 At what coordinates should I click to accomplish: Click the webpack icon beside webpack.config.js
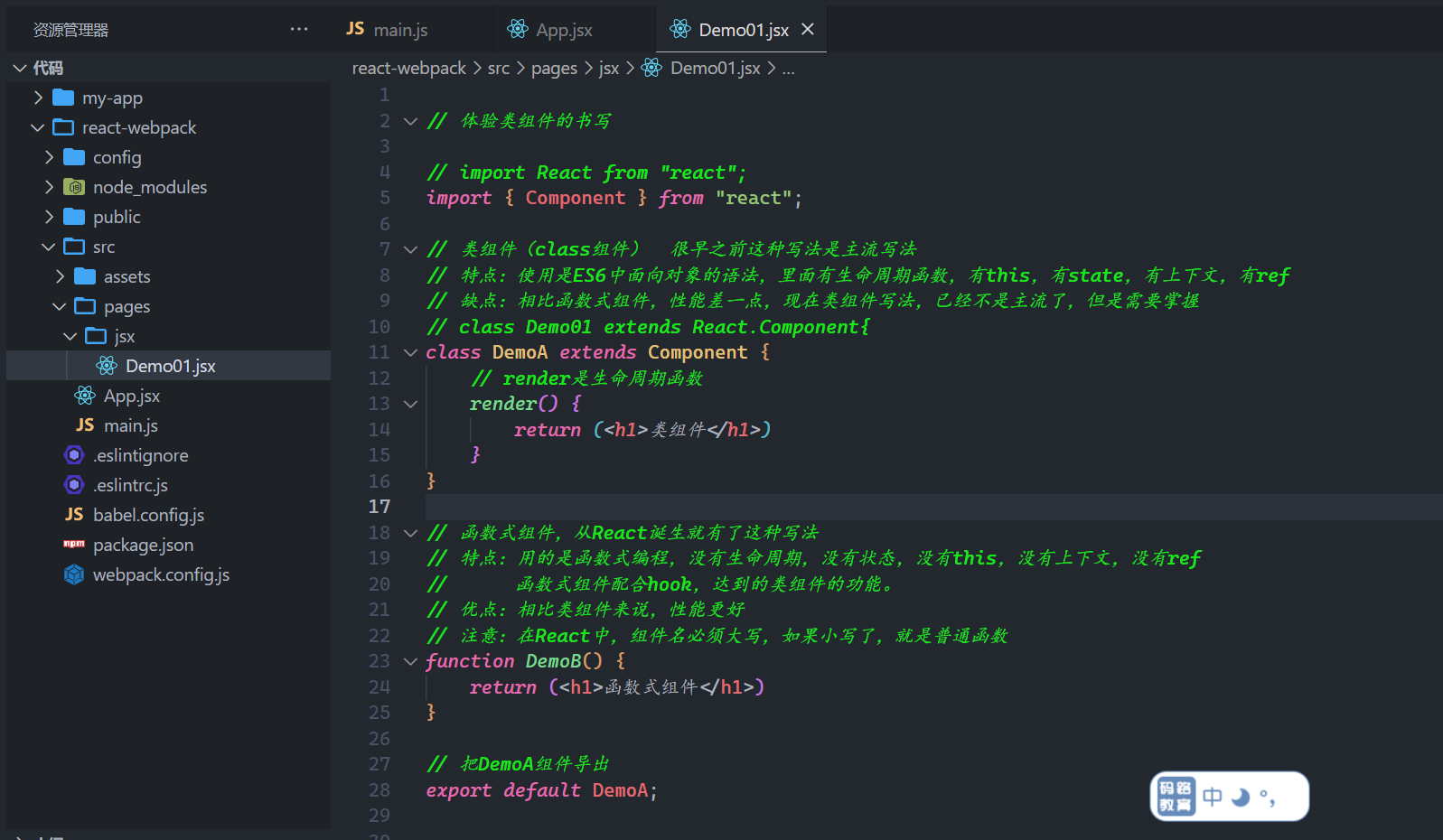click(x=74, y=574)
